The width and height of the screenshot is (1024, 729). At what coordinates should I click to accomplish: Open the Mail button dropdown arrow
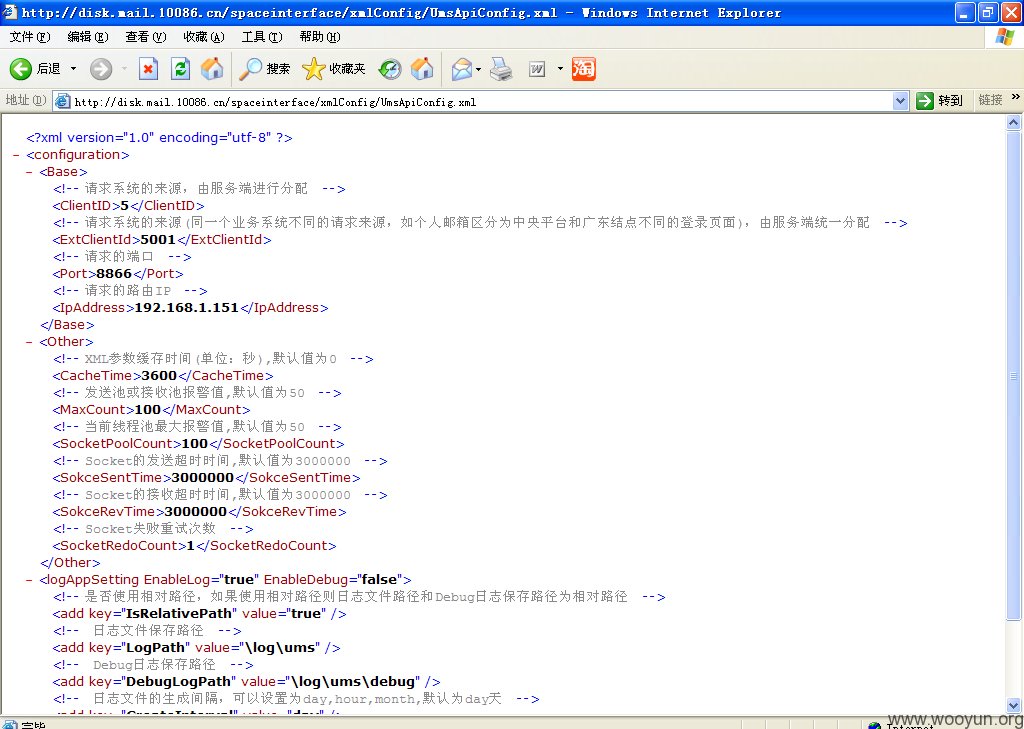coord(479,69)
